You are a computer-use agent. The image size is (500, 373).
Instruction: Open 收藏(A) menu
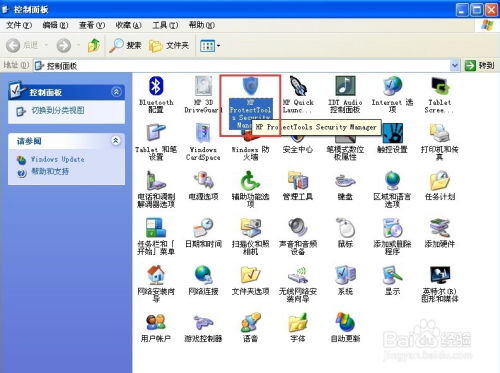[x=128, y=25]
